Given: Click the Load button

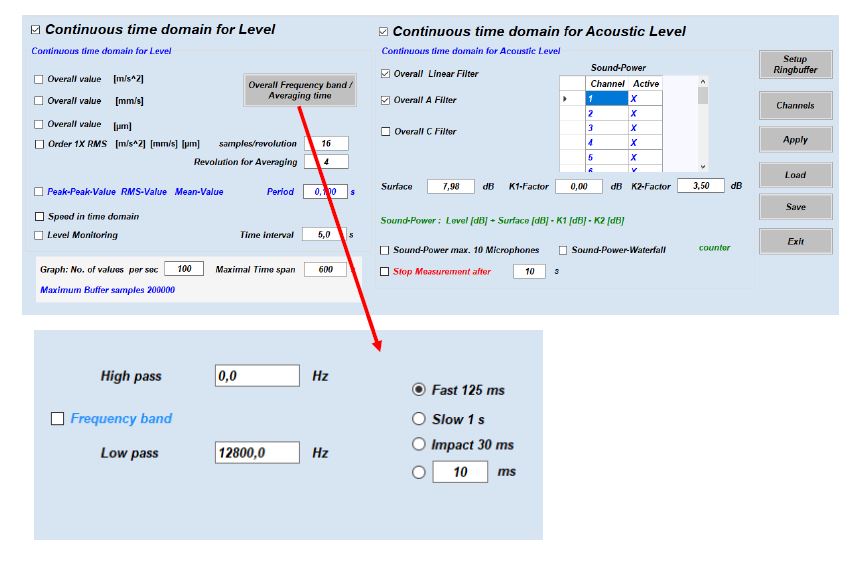Looking at the screenshot, I should point(795,174).
